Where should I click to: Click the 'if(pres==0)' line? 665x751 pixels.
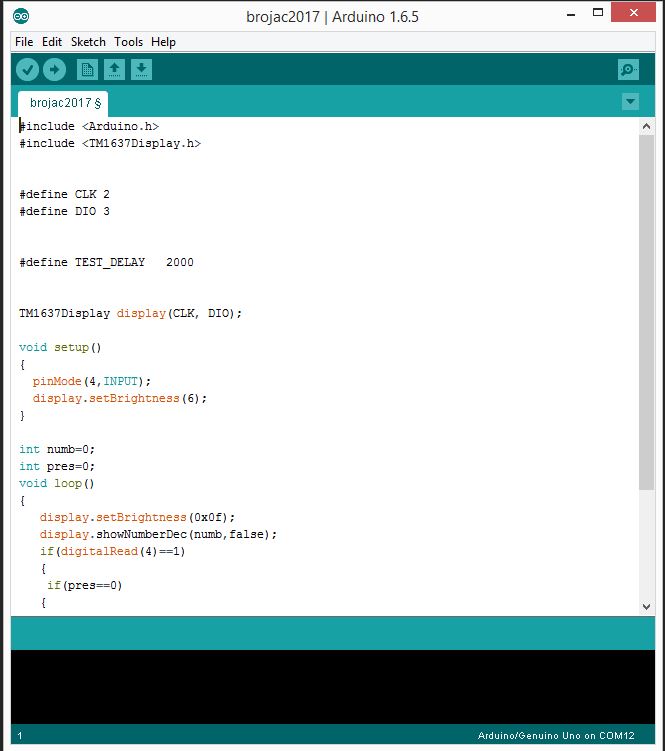point(85,585)
